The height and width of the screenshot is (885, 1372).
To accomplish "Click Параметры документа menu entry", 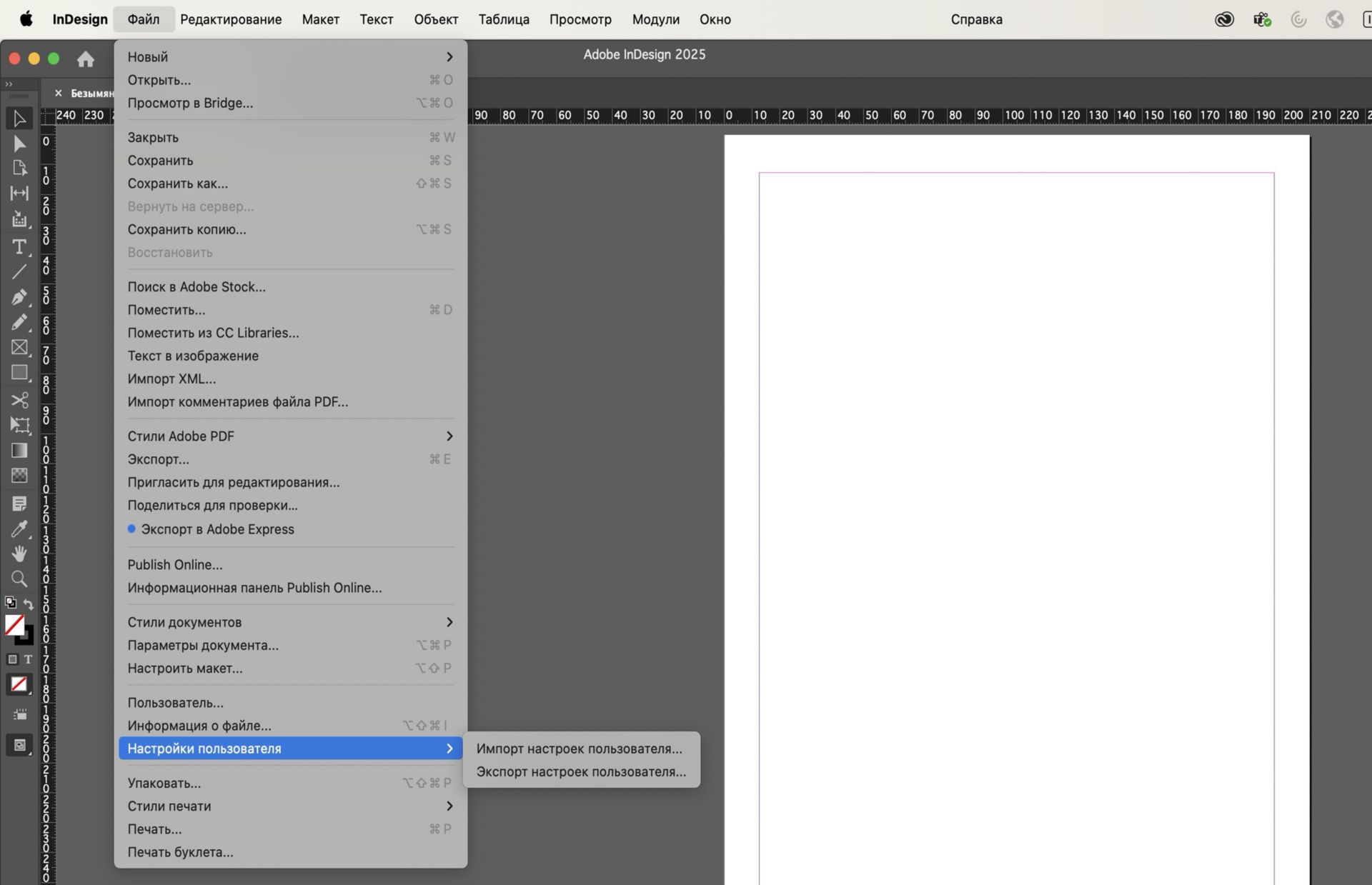I will [203, 645].
